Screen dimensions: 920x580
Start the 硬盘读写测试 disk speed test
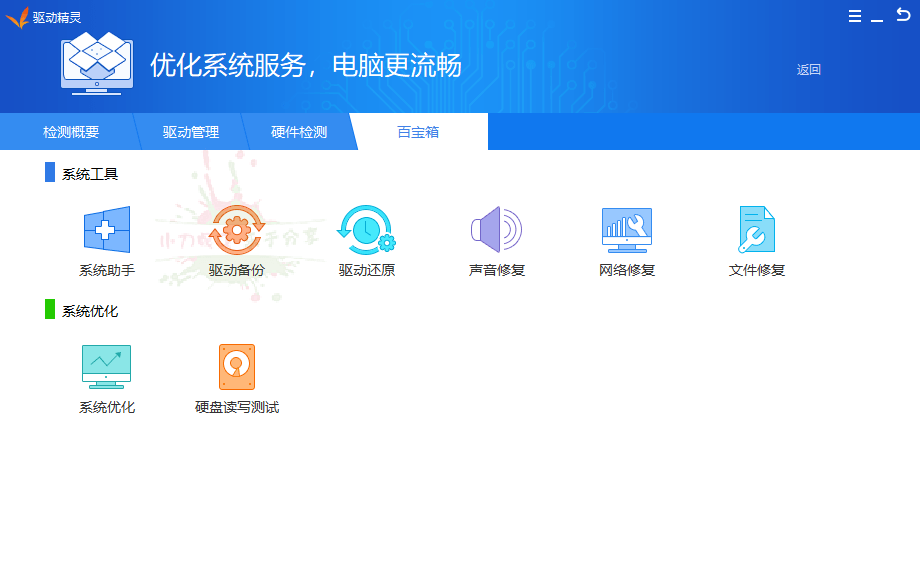click(236, 375)
